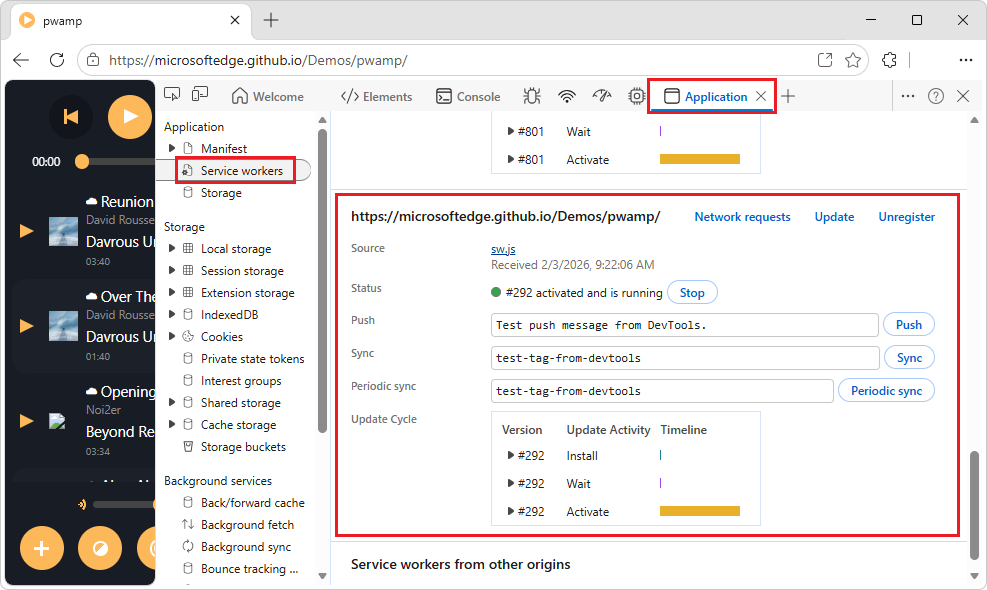Viewport: 987px width, 590px height.
Task: View site information lock icon
Action: point(93,60)
